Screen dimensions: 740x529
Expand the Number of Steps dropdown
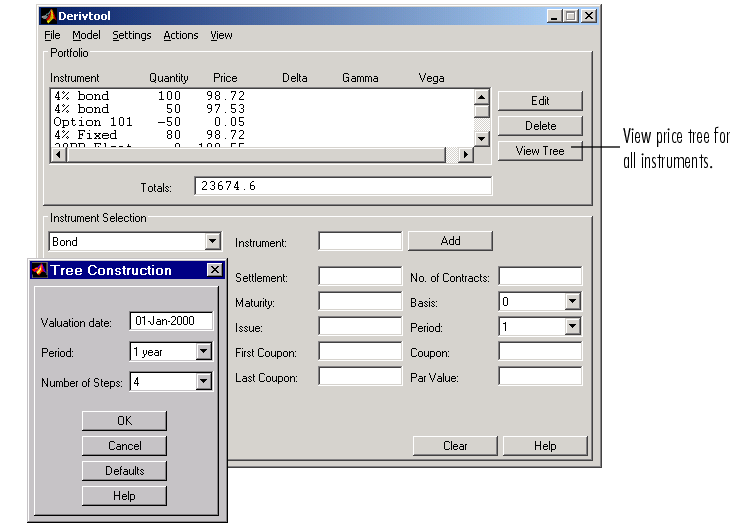(203, 381)
